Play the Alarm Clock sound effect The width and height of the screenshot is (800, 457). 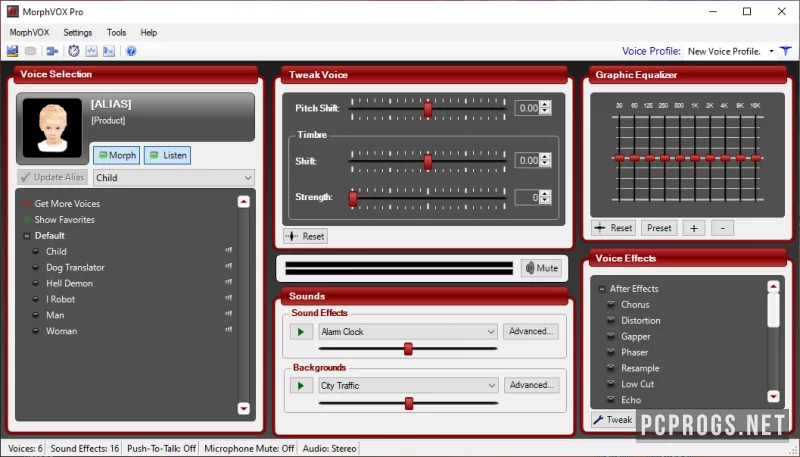pos(301,332)
